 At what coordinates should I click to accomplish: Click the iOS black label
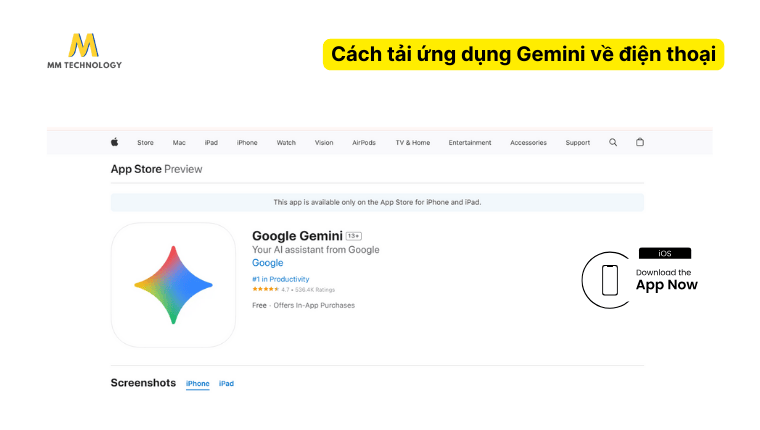[665, 254]
